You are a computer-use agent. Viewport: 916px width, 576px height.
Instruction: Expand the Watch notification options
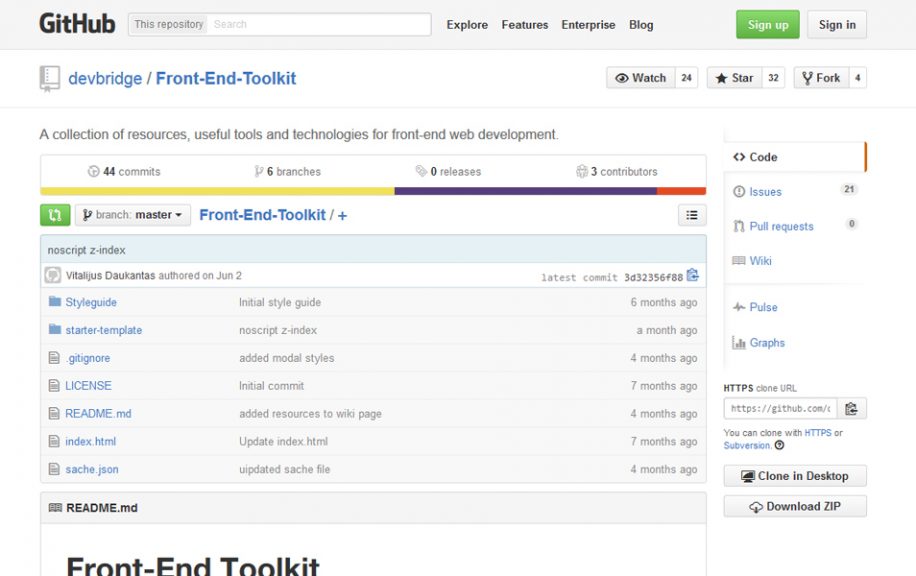(x=641, y=77)
